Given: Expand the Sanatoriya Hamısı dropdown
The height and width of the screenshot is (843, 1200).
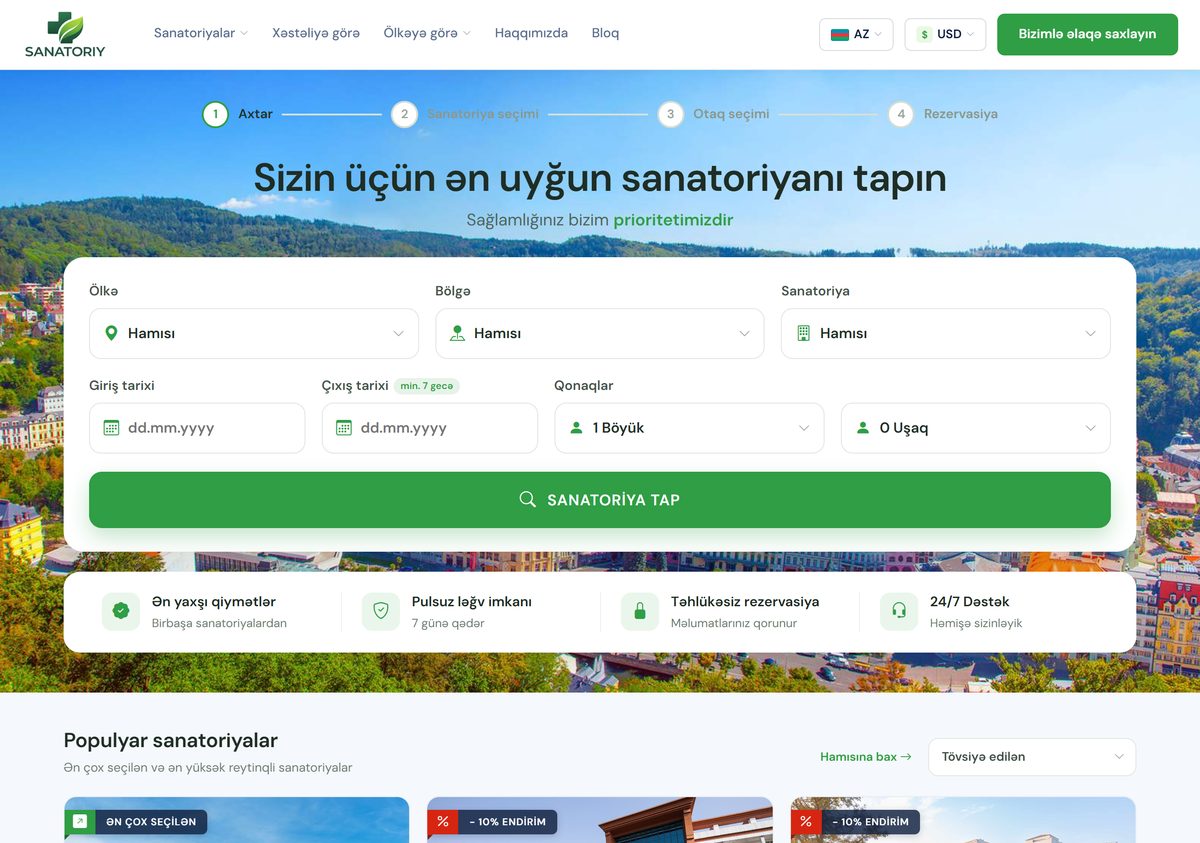Looking at the screenshot, I should tap(946, 333).
